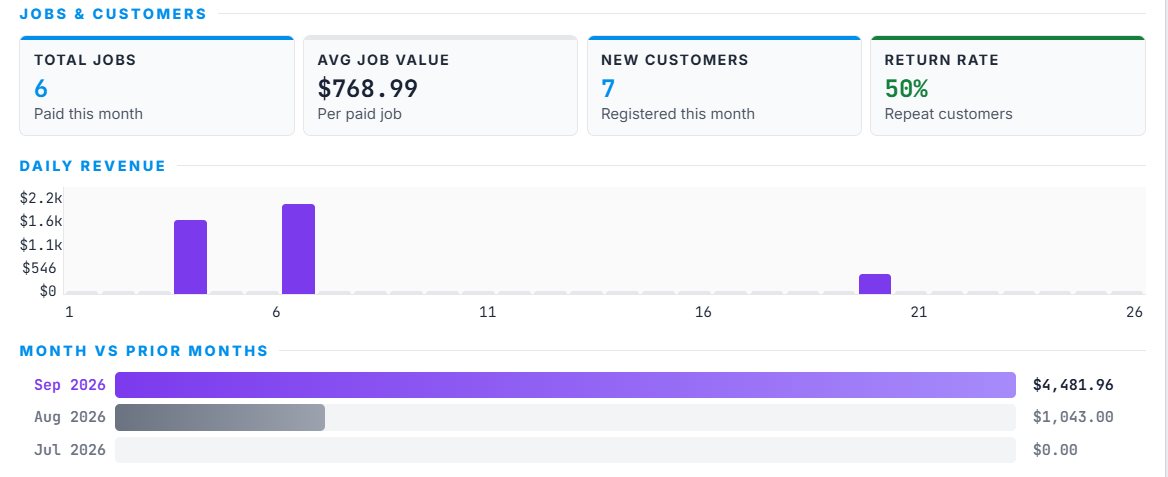Click the $1.1k y-axis label

pyautogui.click(x=42, y=244)
